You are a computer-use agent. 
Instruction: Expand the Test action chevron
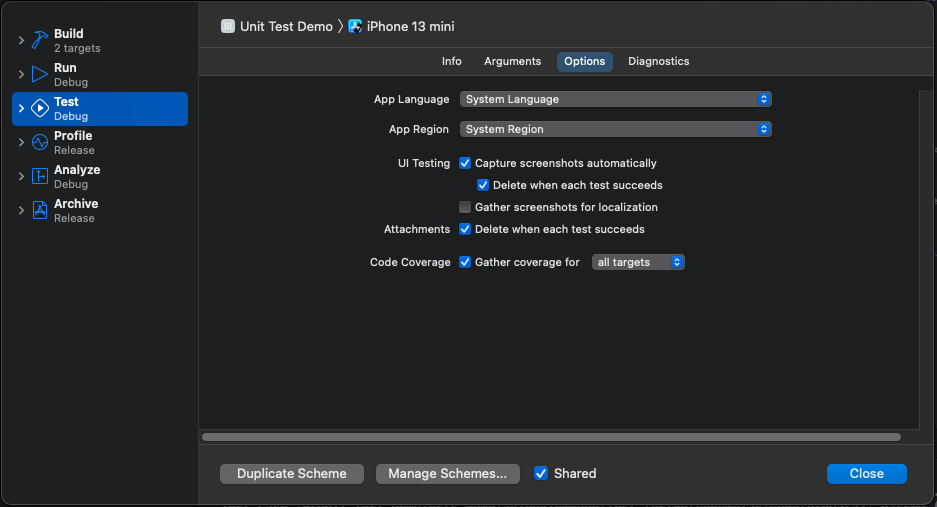pos(21,108)
